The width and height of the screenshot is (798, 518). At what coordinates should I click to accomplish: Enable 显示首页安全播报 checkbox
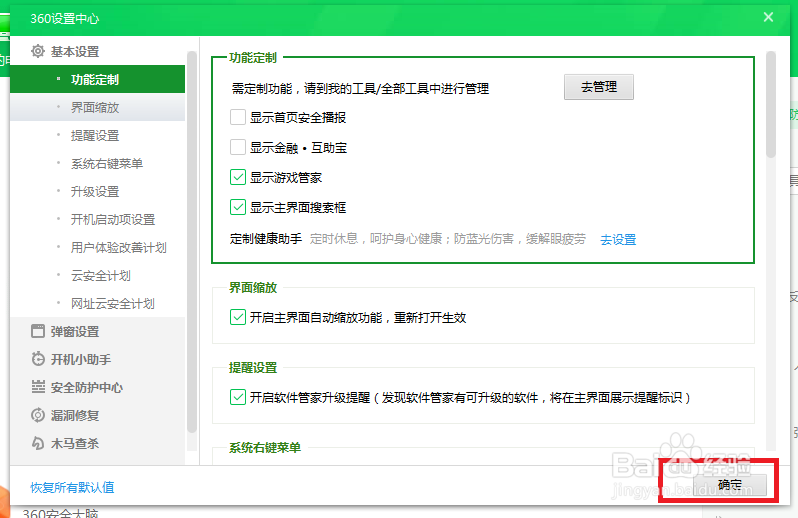pyautogui.click(x=238, y=117)
